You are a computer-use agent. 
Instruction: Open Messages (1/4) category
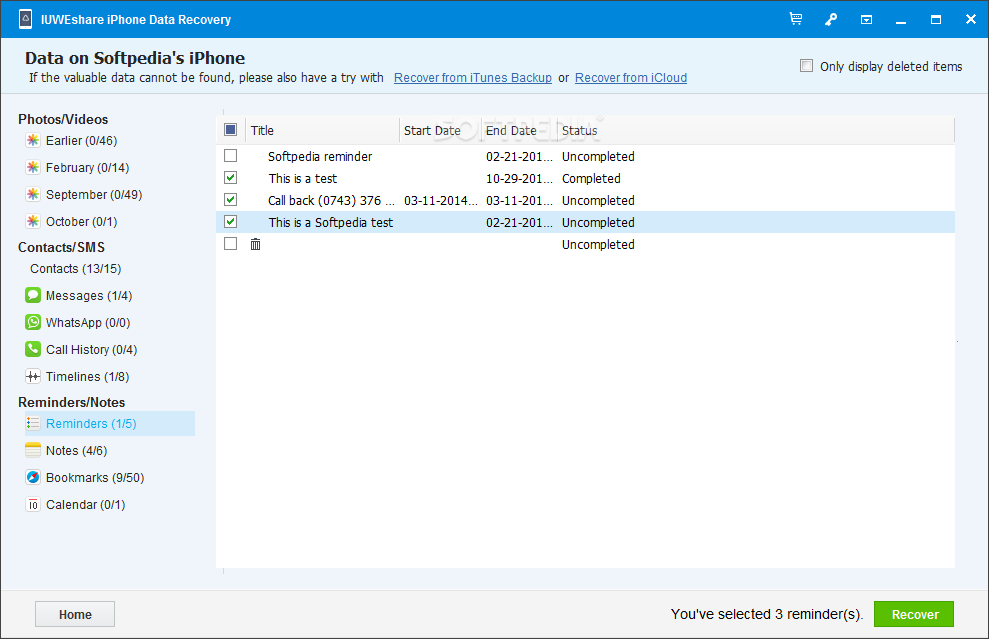pos(89,296)
